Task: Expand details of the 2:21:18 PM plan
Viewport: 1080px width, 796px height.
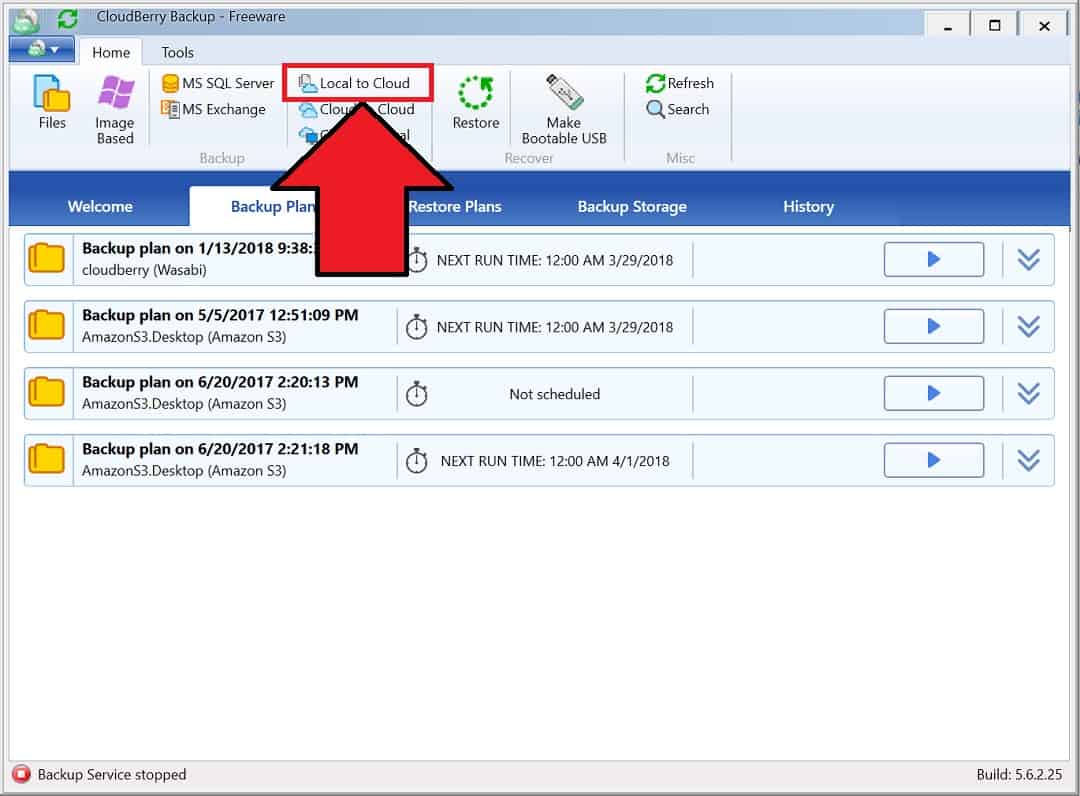Action: click(1028, 460)
